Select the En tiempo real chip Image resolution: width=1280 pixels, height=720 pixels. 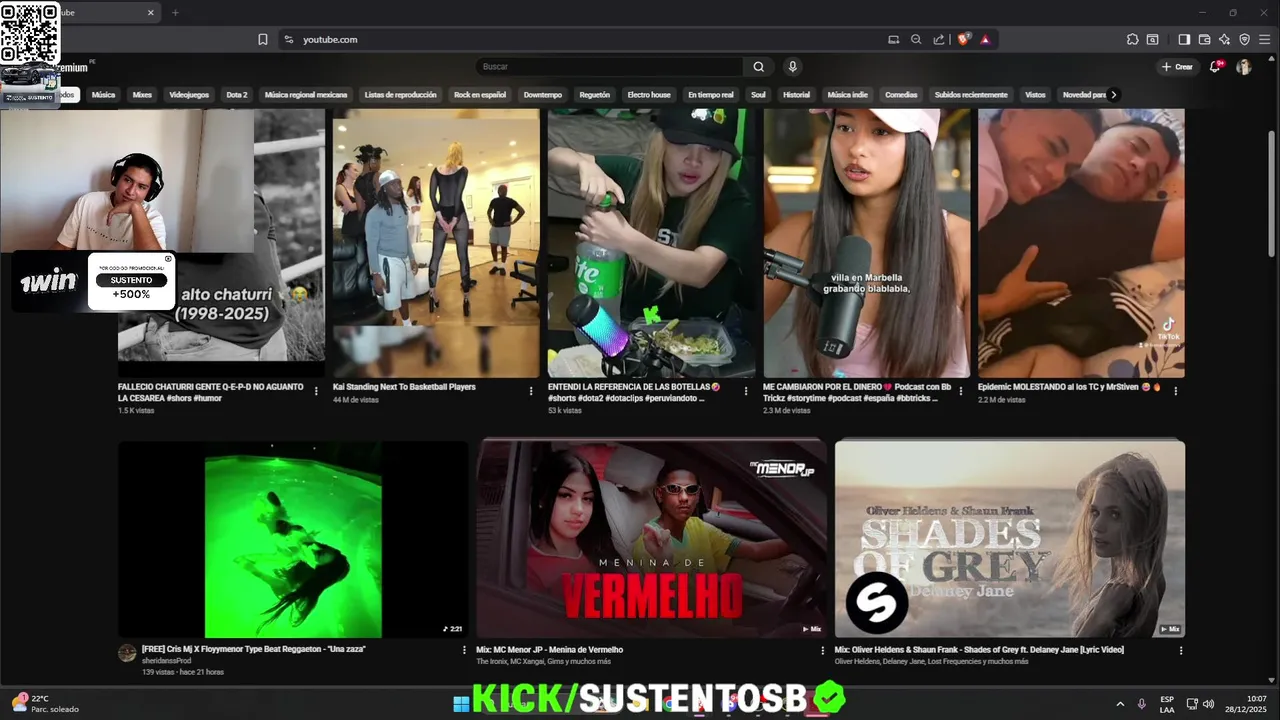point(711,95)
